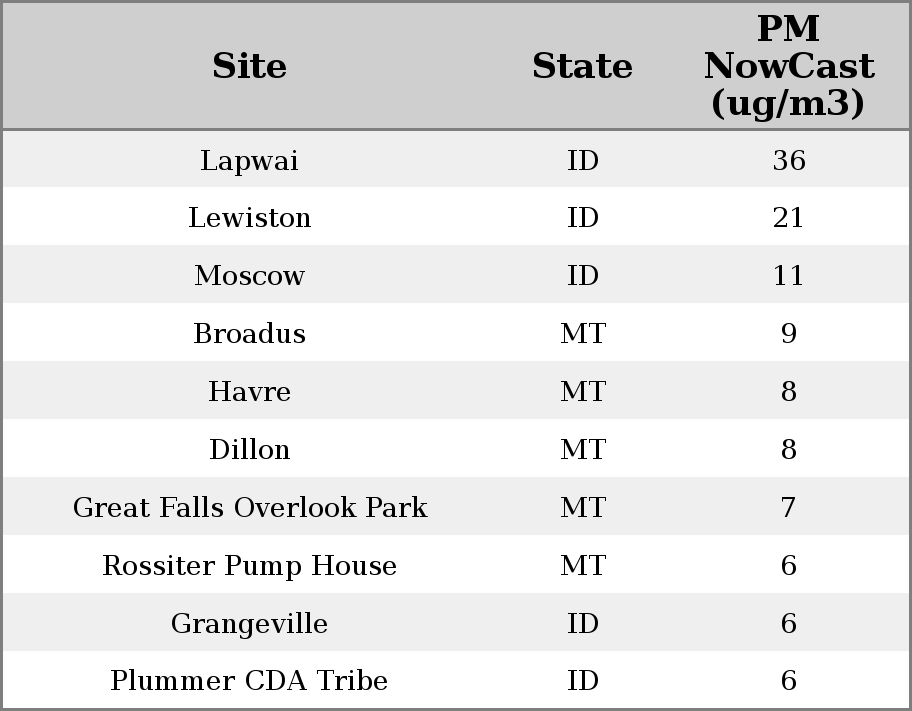
Task: Click Lewiston's PM value of 21
Action: pyautogui.click(x=788, y=218)
